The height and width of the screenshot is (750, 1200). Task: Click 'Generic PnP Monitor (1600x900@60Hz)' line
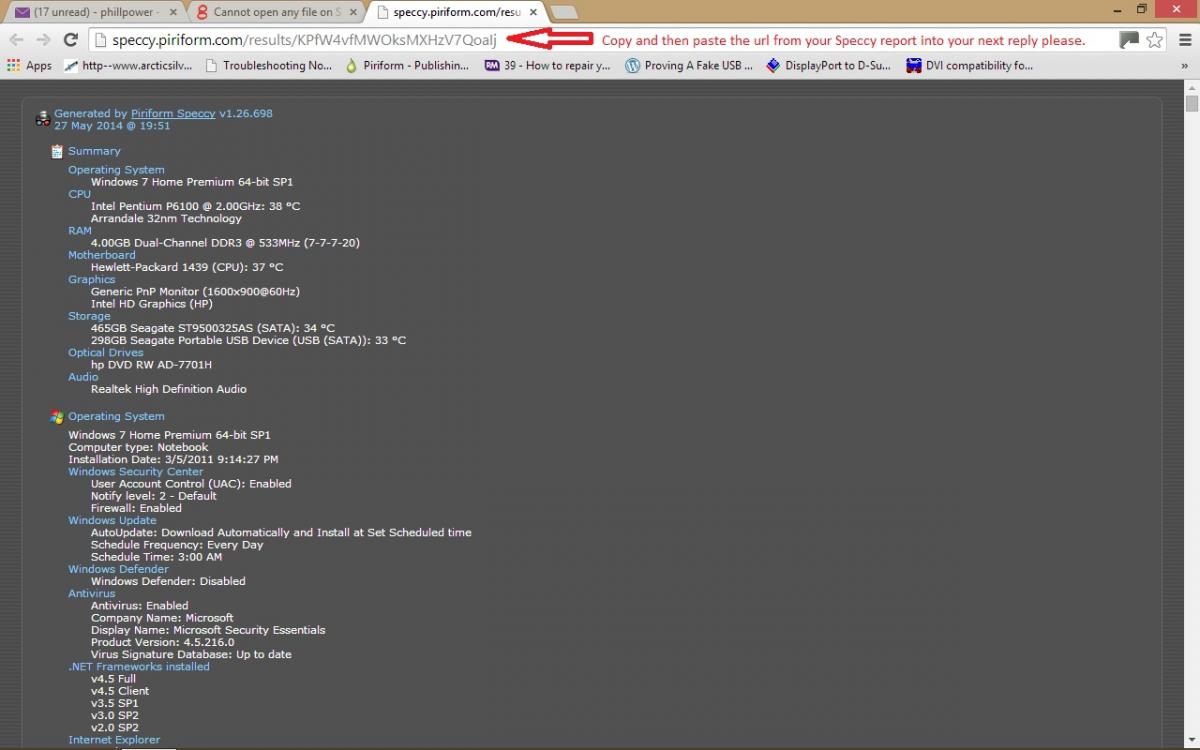(x=195, y=292)
